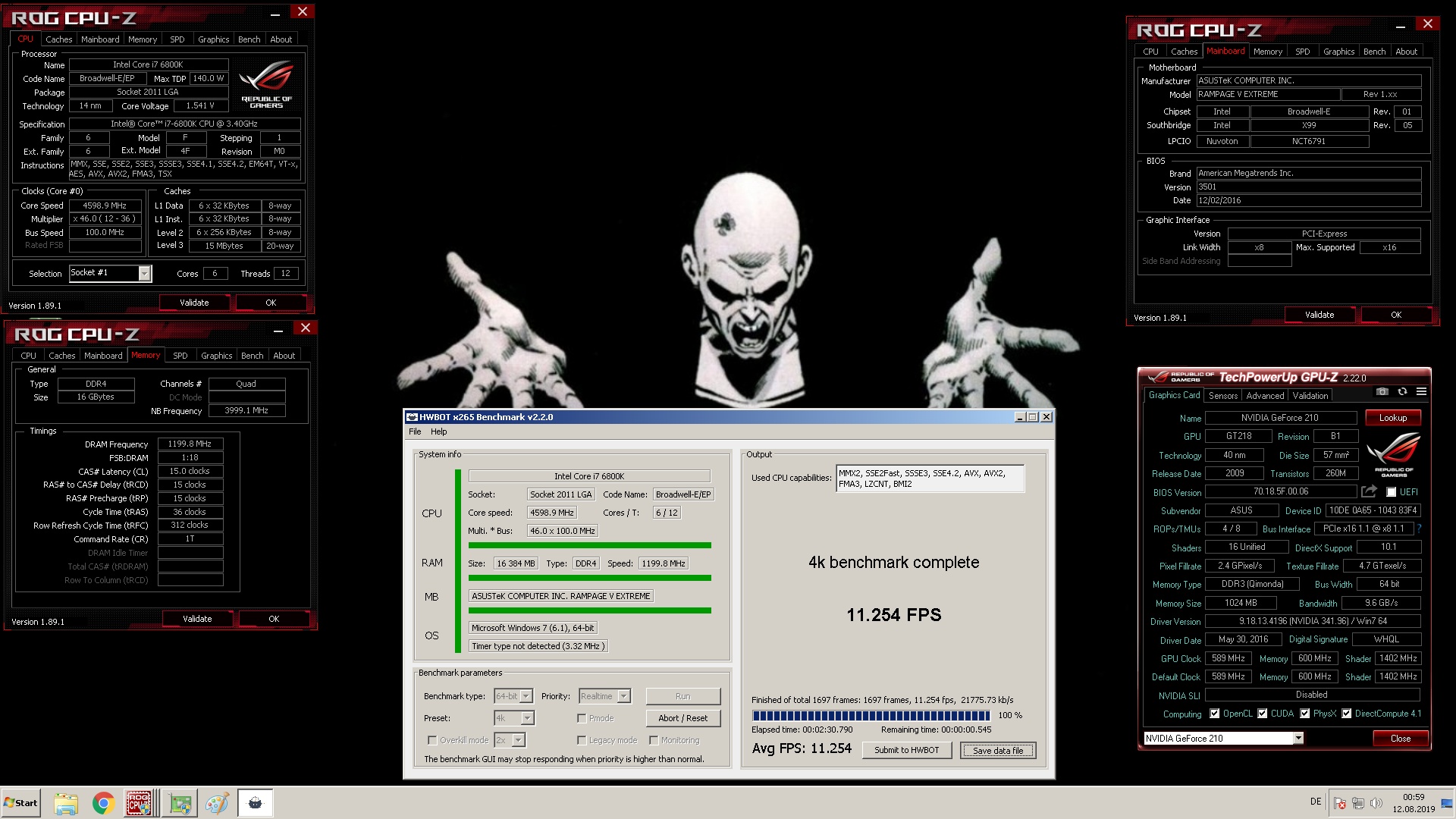This screenshot has width=1456, height=819.
Task: Click the Close button in GPU-Z
Action: (x=1401, y=739)
